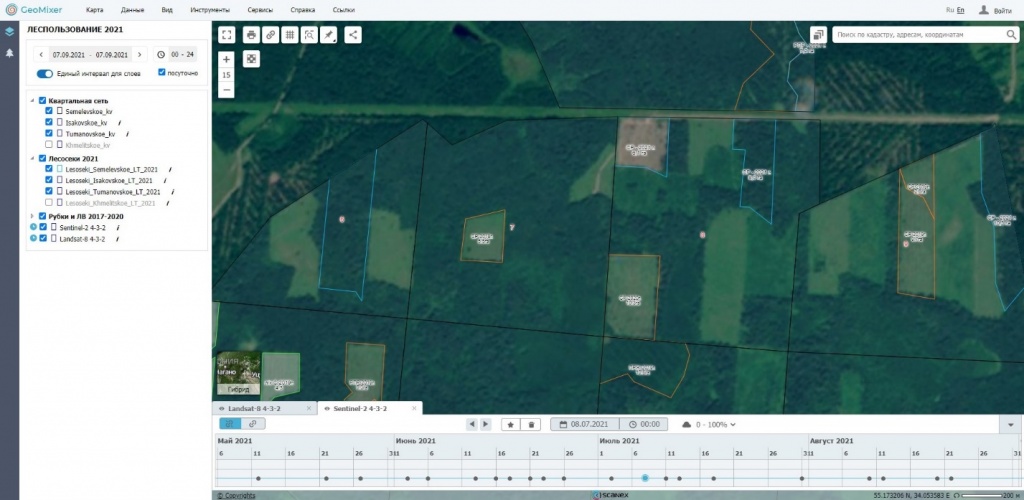
Task: Step to previous timeline image
Action: (472, 424)
